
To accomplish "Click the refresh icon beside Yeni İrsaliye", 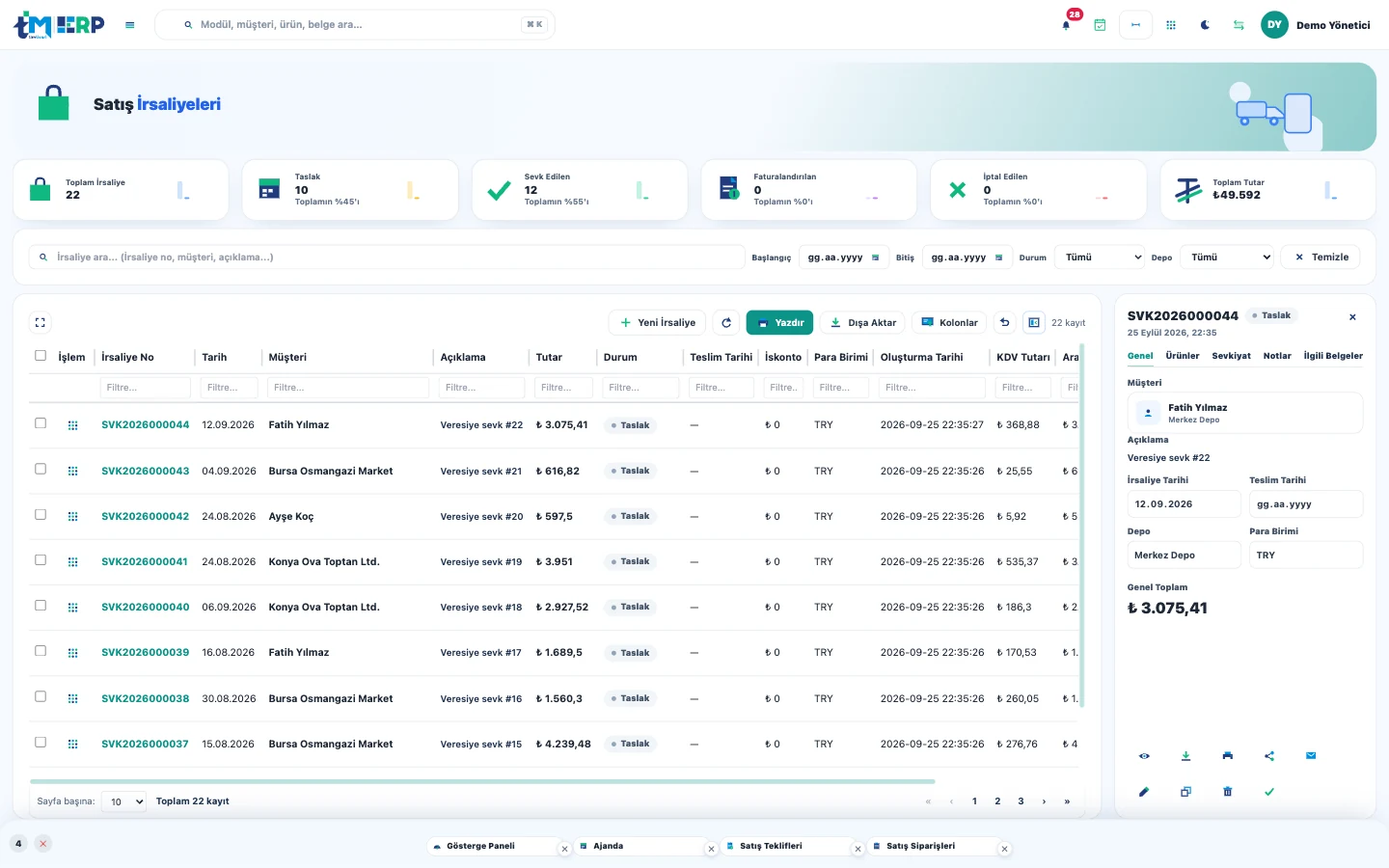I will (726, 323).
